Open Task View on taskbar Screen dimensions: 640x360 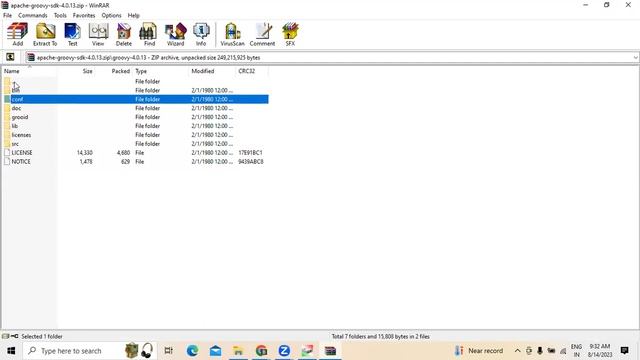coord(168,351)
